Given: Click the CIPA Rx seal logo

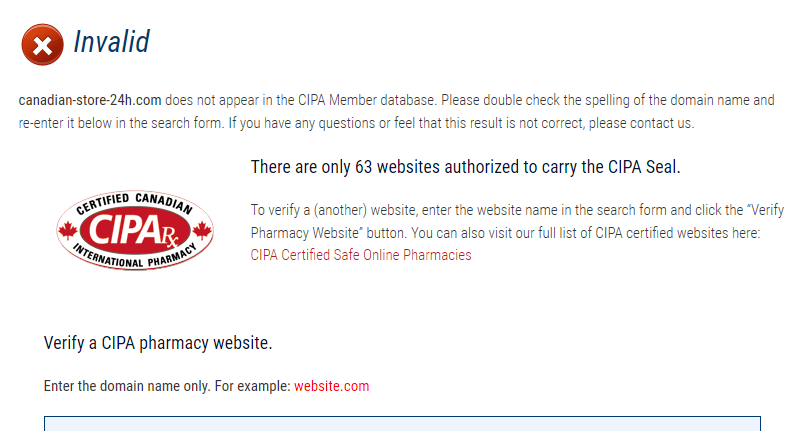Looking at the screenshot, I should [x=134, y=231].
